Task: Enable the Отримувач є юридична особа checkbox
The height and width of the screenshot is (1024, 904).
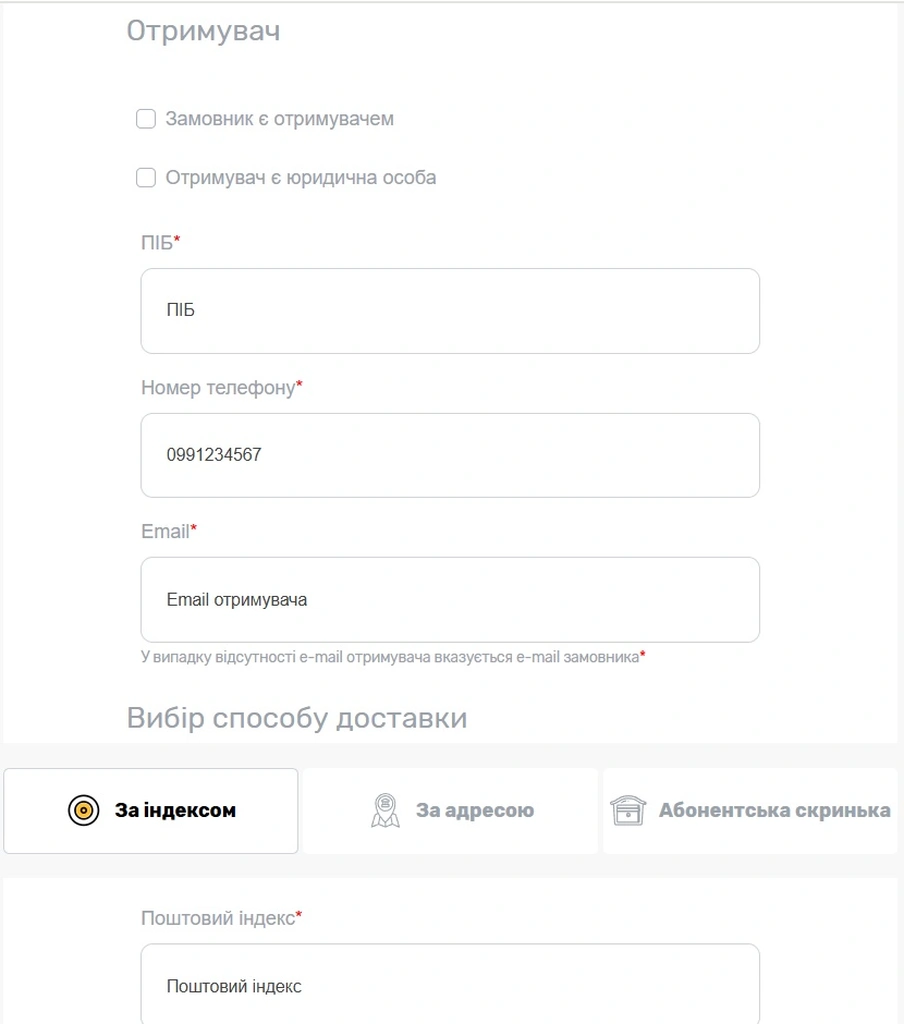Action: [146, 178]
